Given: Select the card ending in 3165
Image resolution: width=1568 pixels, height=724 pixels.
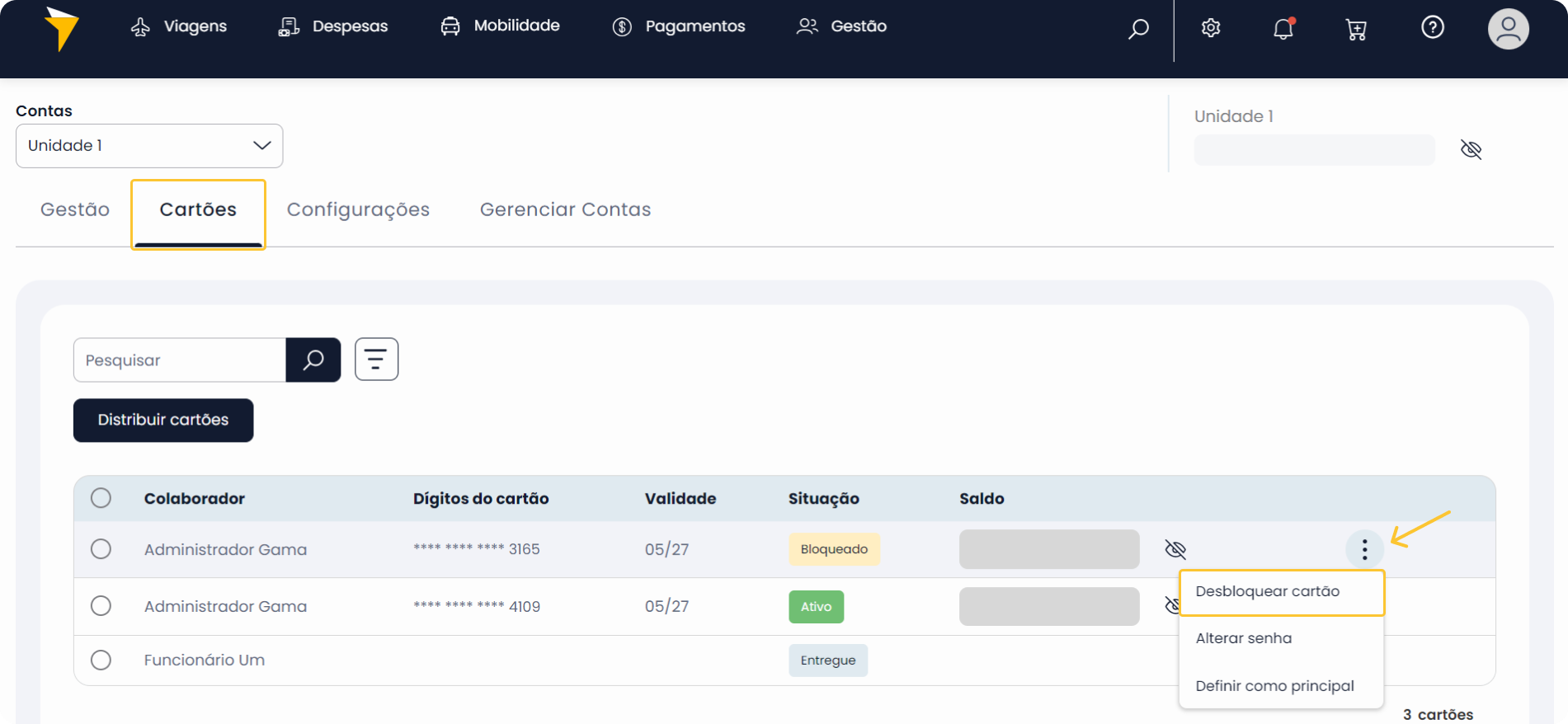Looking at the screenshot, I should 101,549.
